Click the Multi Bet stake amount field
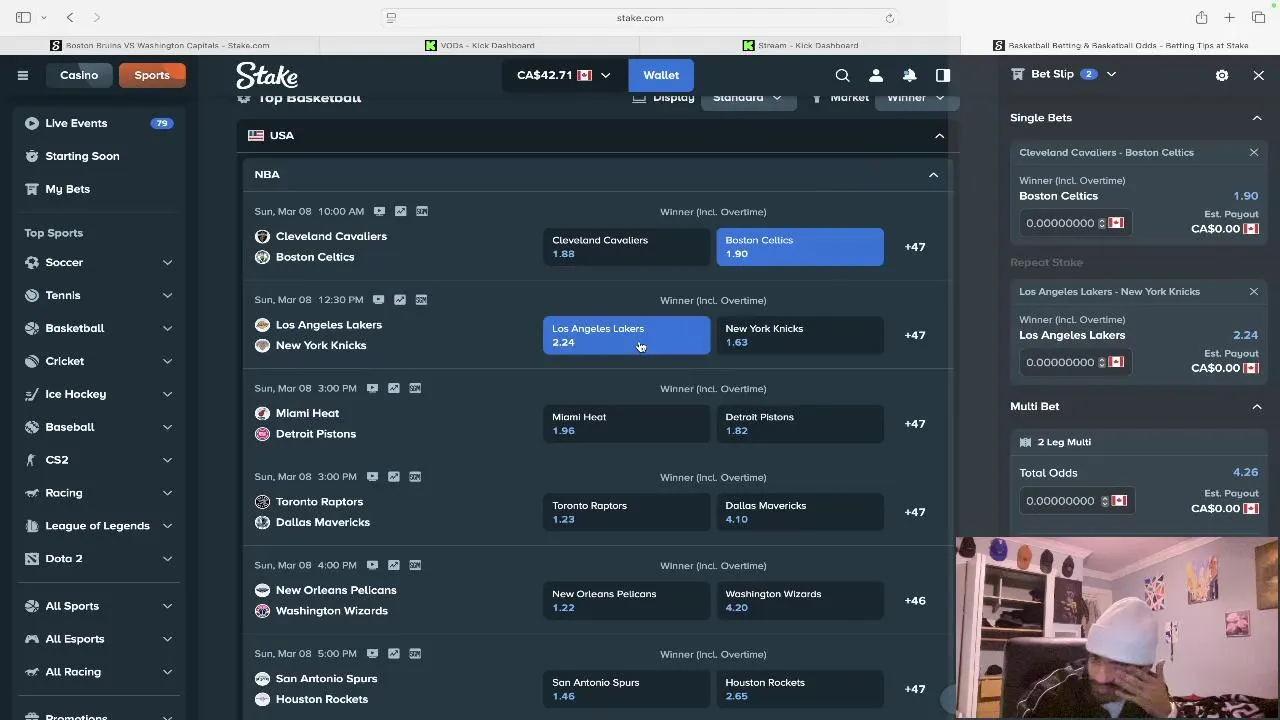The image size is (1280, 720). (x=1075, y=501)
